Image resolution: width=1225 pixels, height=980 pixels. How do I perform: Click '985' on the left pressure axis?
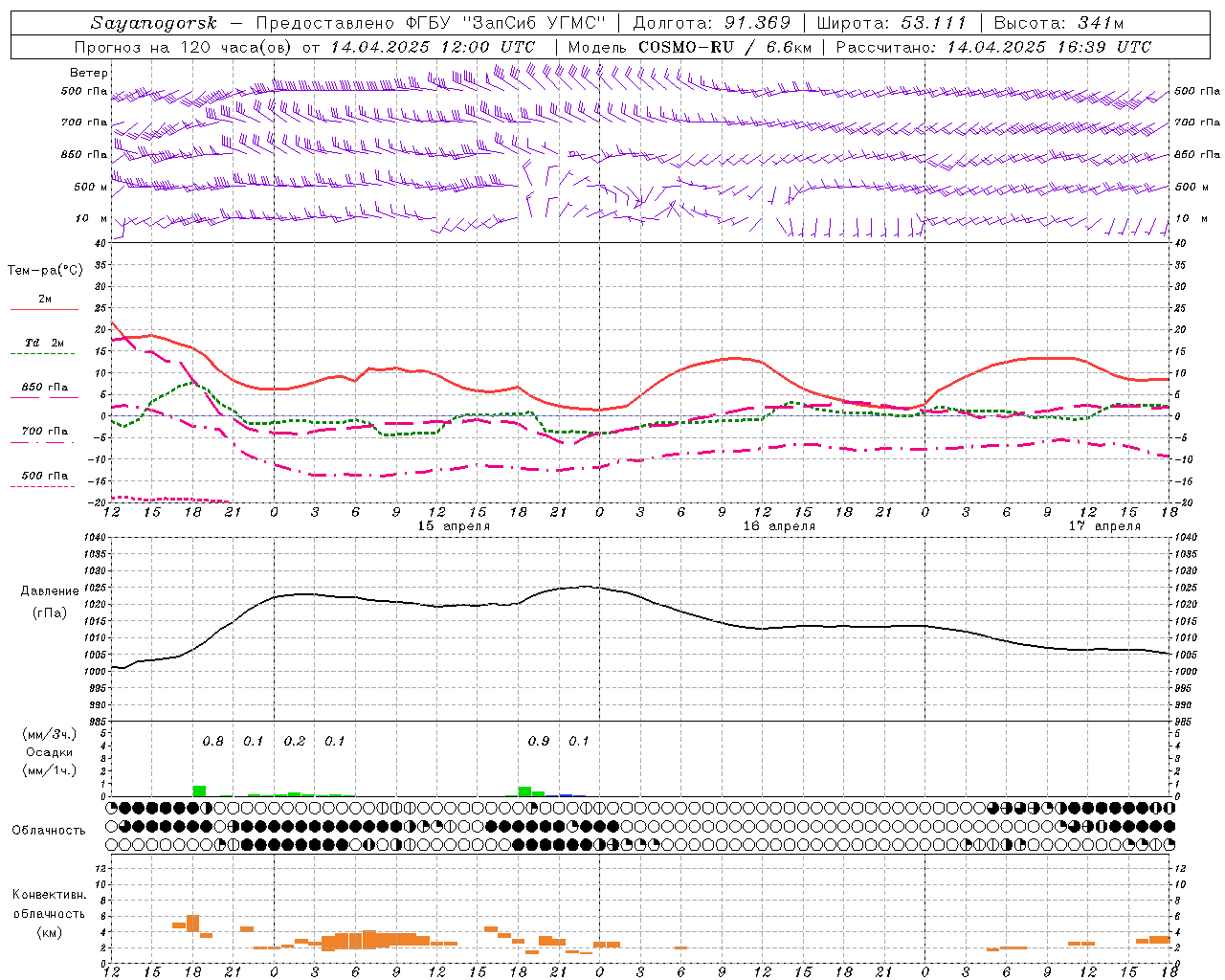97,722
